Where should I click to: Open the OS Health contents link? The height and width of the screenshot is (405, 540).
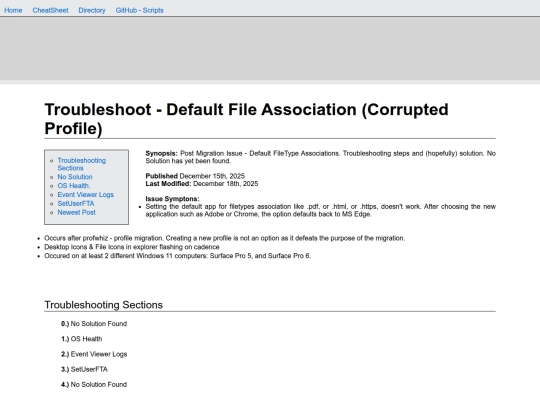[x=74, y=186]
